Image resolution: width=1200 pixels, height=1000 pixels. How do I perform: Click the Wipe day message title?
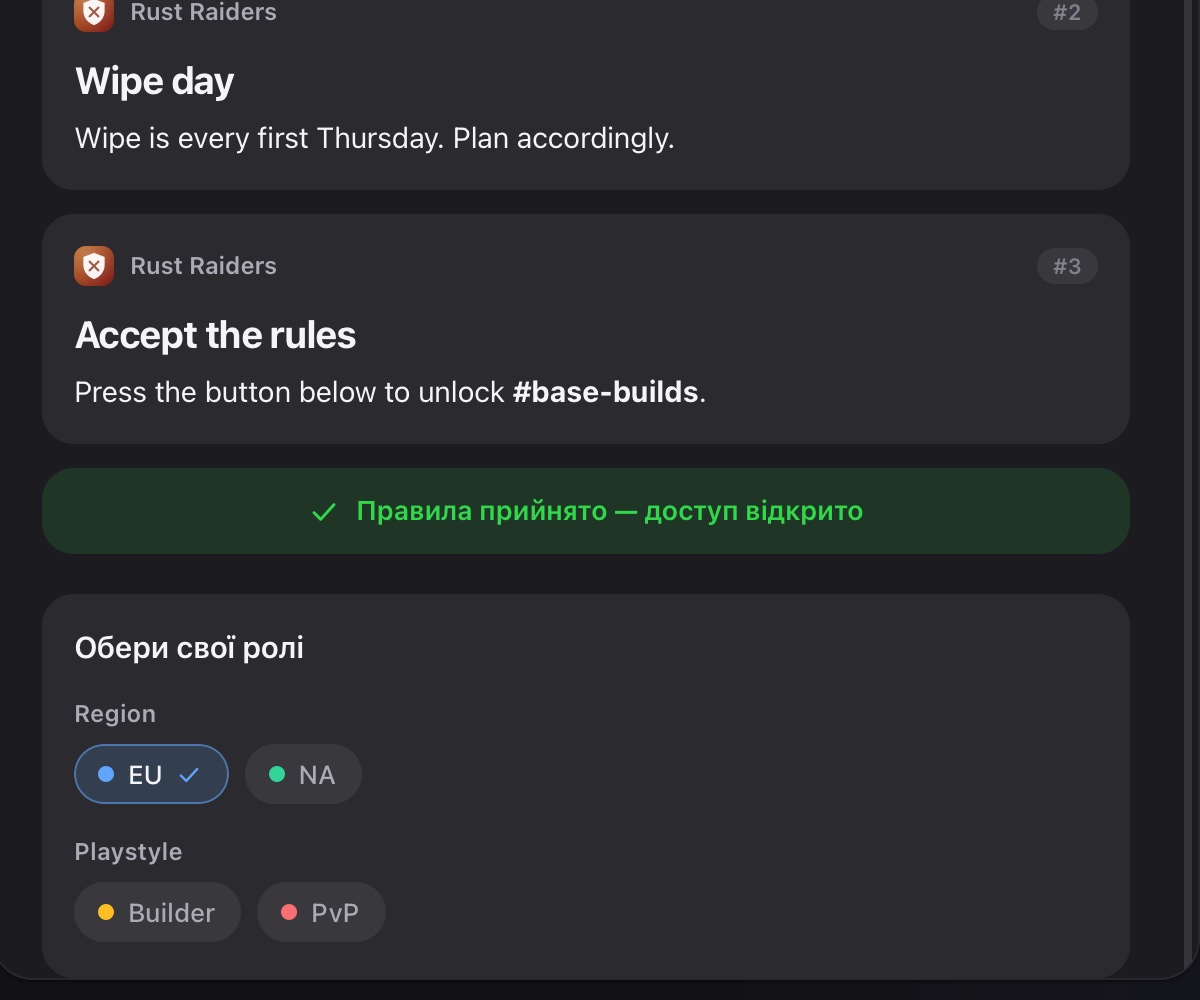pyautogui.click(x=154, y=81)
